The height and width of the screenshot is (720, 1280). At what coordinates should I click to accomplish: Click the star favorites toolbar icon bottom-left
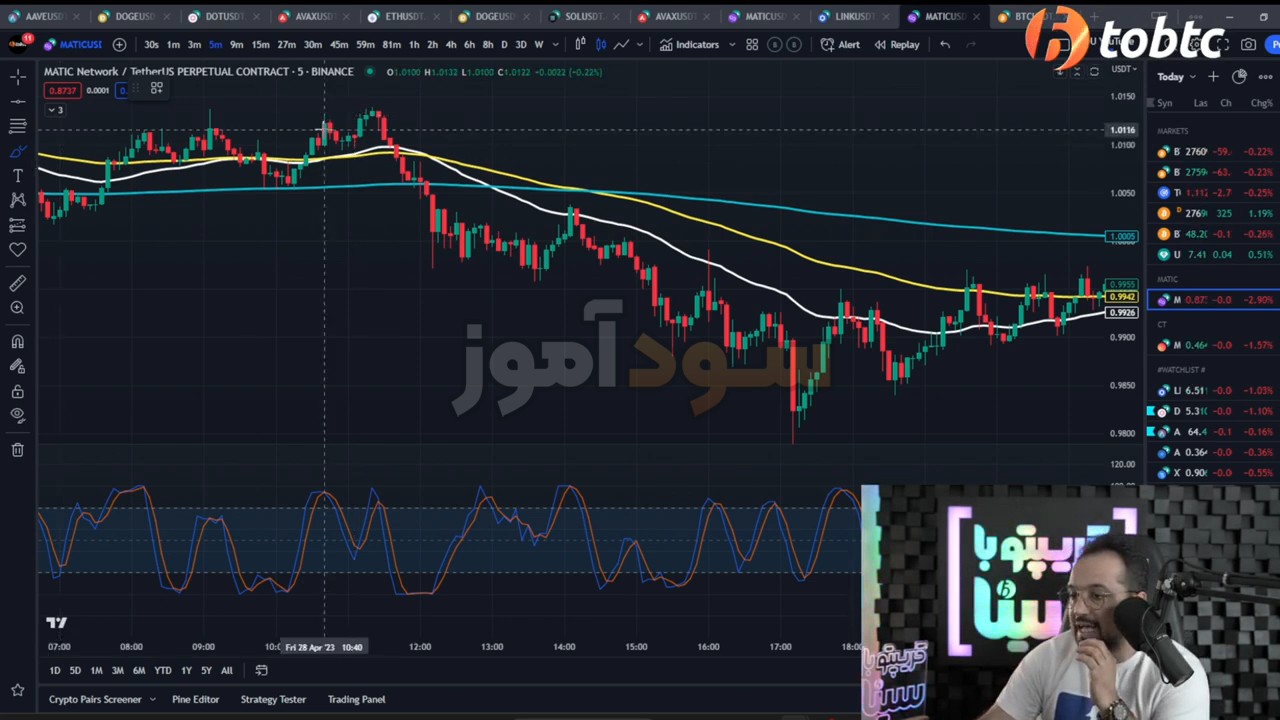[18, 690]
